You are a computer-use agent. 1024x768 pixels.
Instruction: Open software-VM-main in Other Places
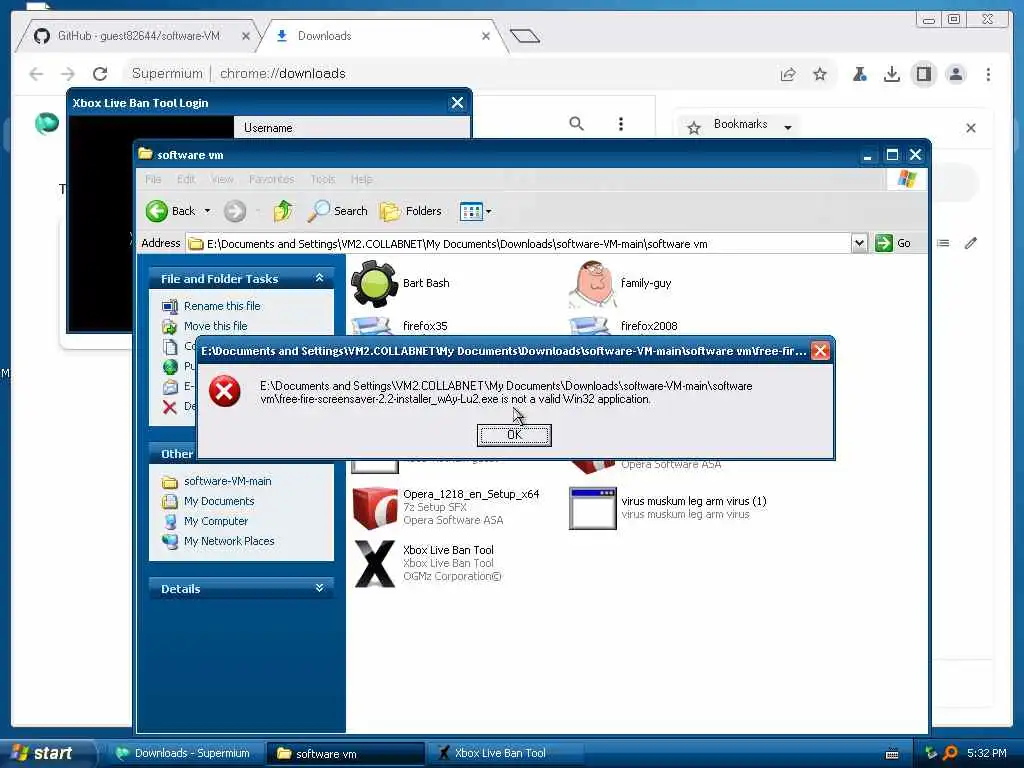click(227, 481)
